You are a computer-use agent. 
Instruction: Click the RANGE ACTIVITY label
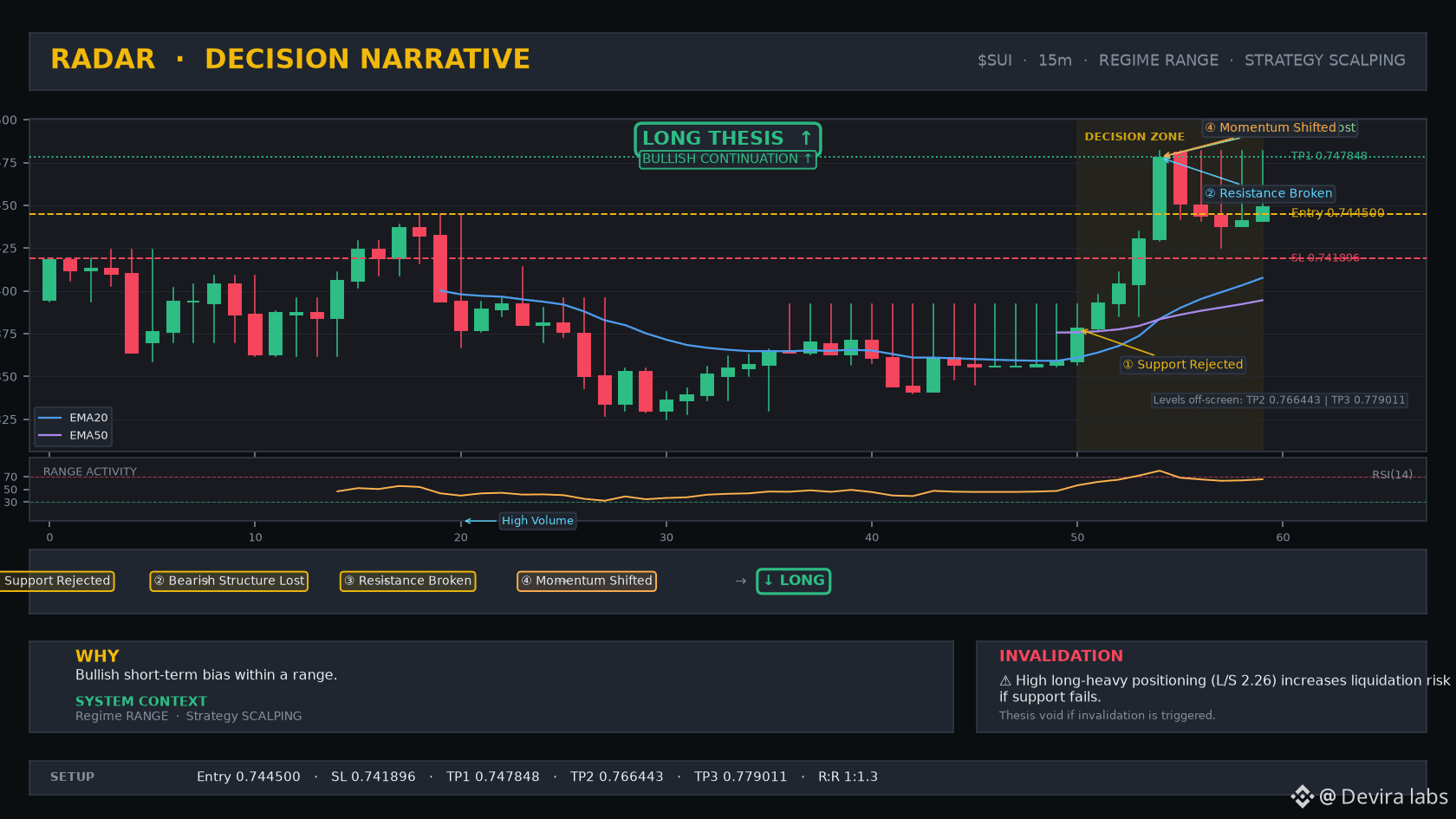click(90, 472)
